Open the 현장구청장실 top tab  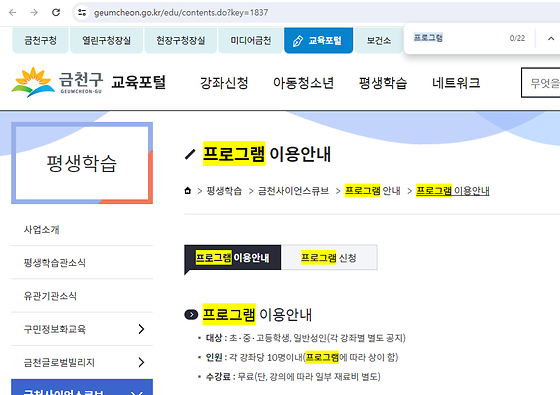tap(181, 40)
